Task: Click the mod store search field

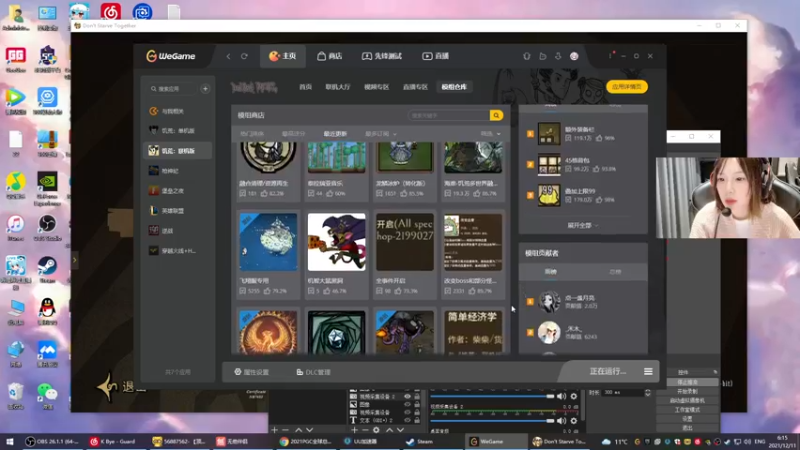Action: (x=449, y=115)
